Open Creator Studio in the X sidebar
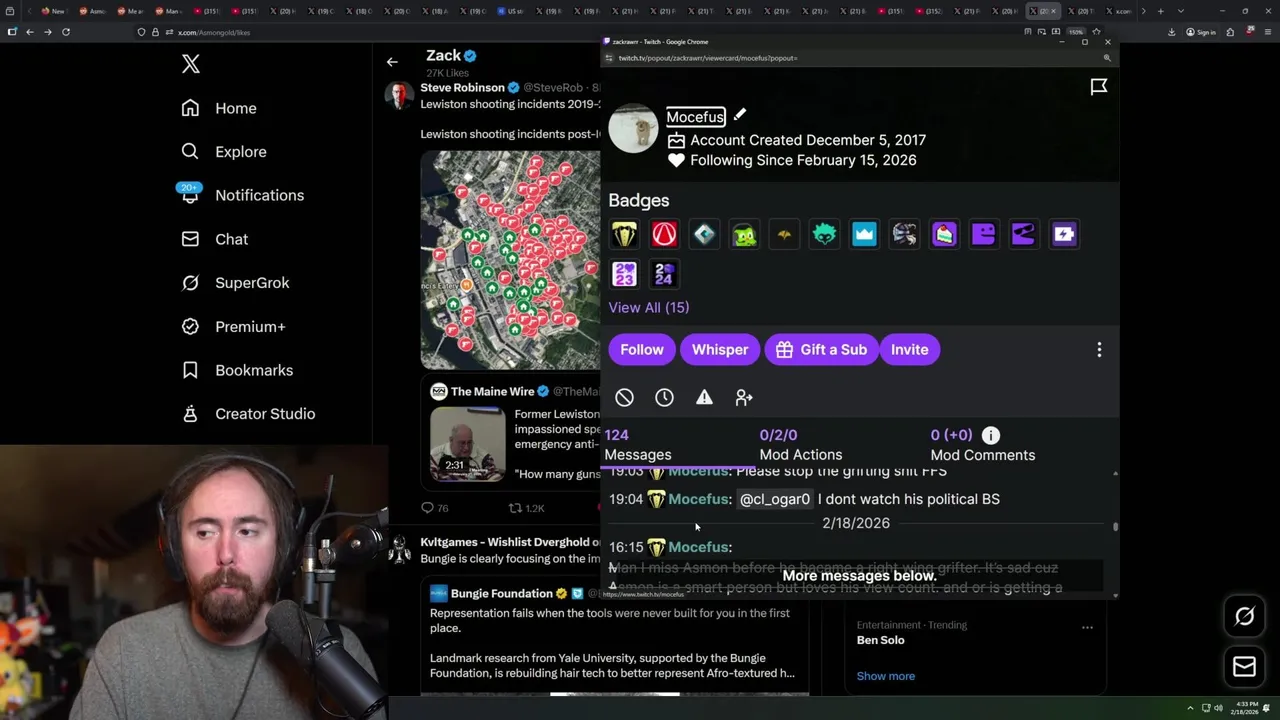Image resolution: width=1280 pixels, height=720 pixels. point(248,414)
